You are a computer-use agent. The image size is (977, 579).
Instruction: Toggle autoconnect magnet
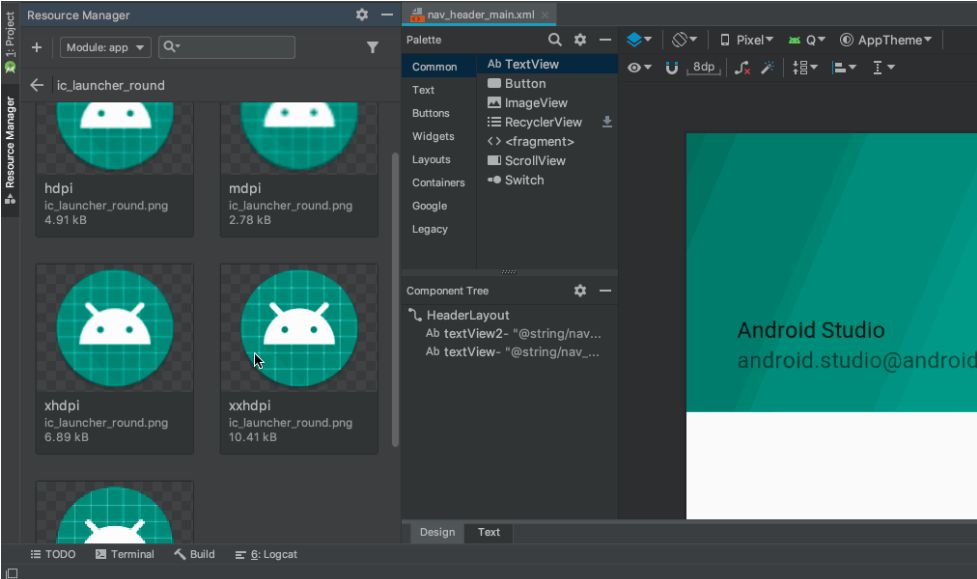coord(672,67)
